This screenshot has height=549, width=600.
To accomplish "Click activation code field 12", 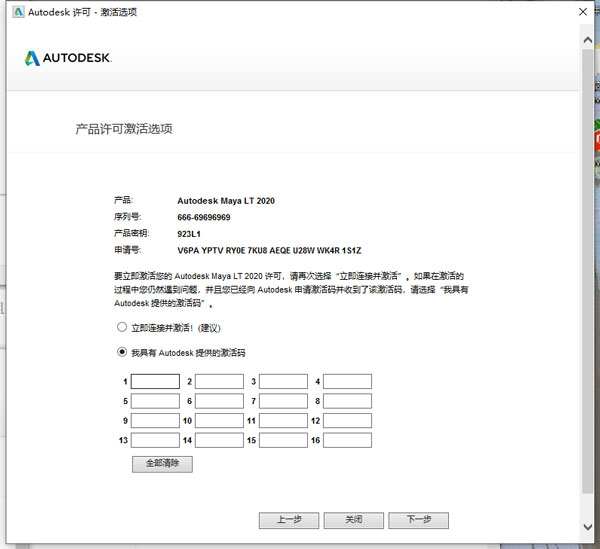I will (347, 420).
